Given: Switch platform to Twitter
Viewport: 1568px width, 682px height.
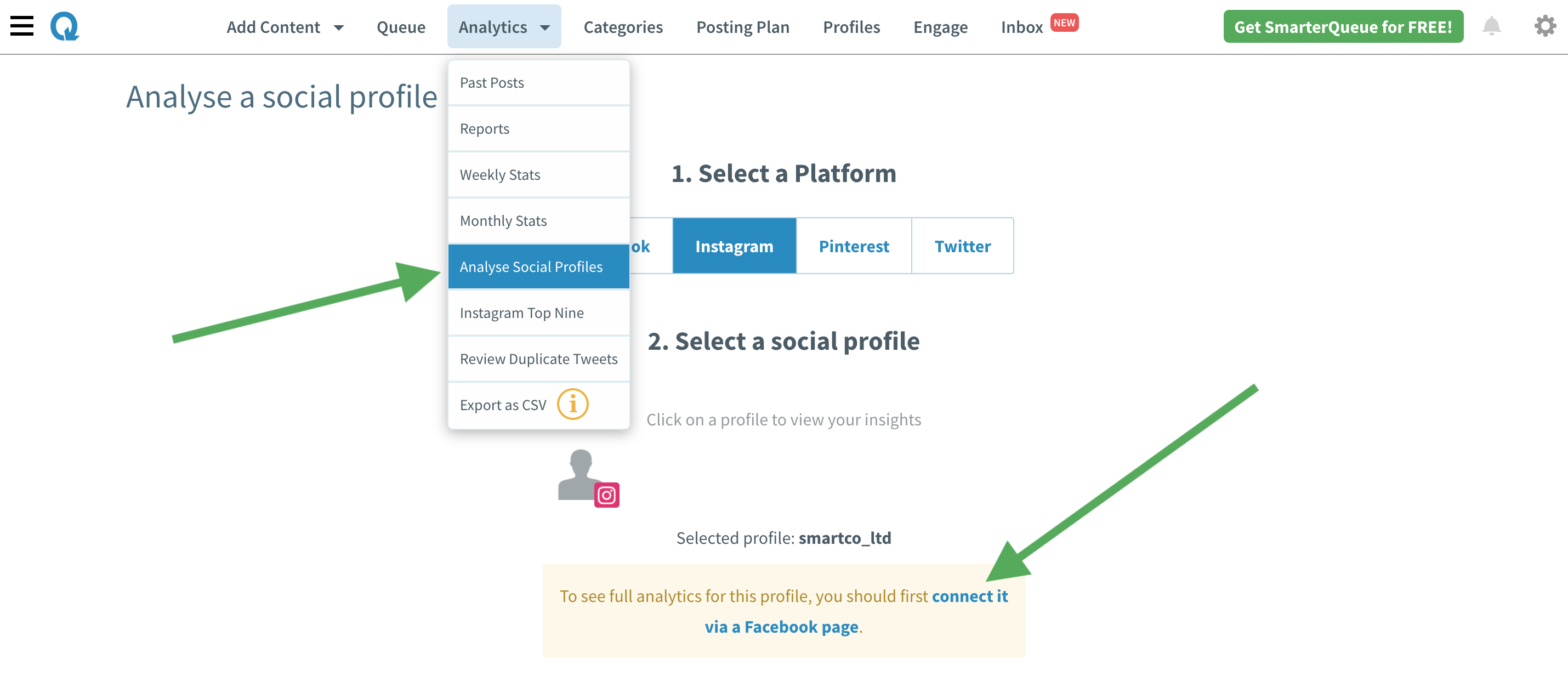Looking at the screenshot, I should click(x=962, y=246).
